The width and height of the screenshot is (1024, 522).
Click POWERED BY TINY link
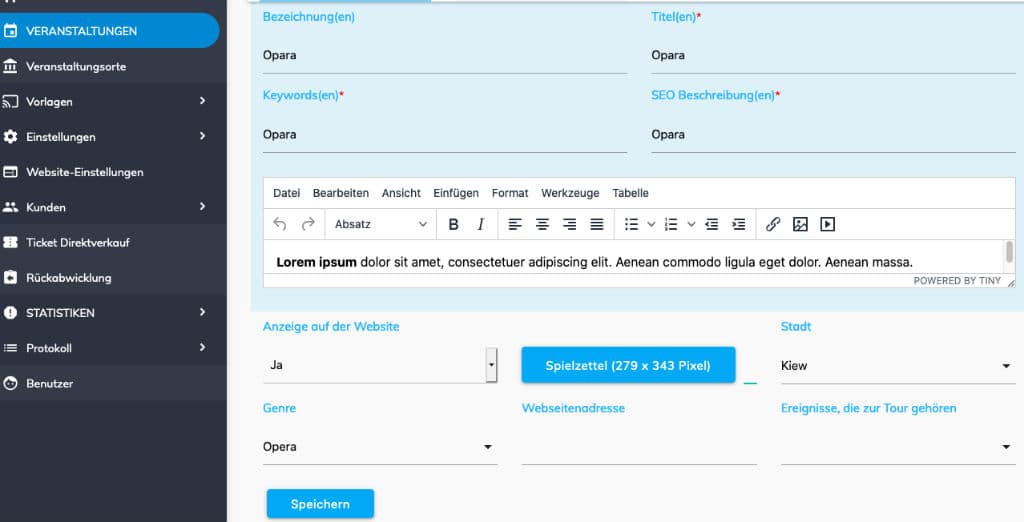pos(957,281)
